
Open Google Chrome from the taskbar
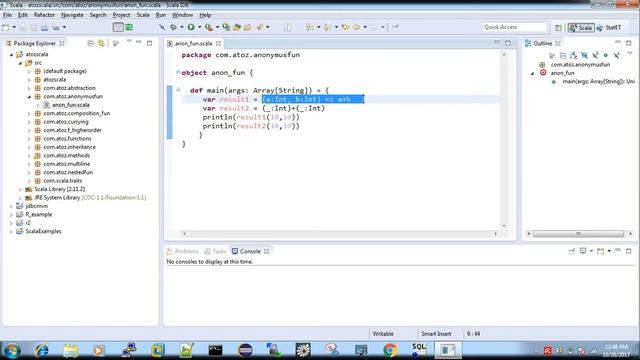[390, 350]
